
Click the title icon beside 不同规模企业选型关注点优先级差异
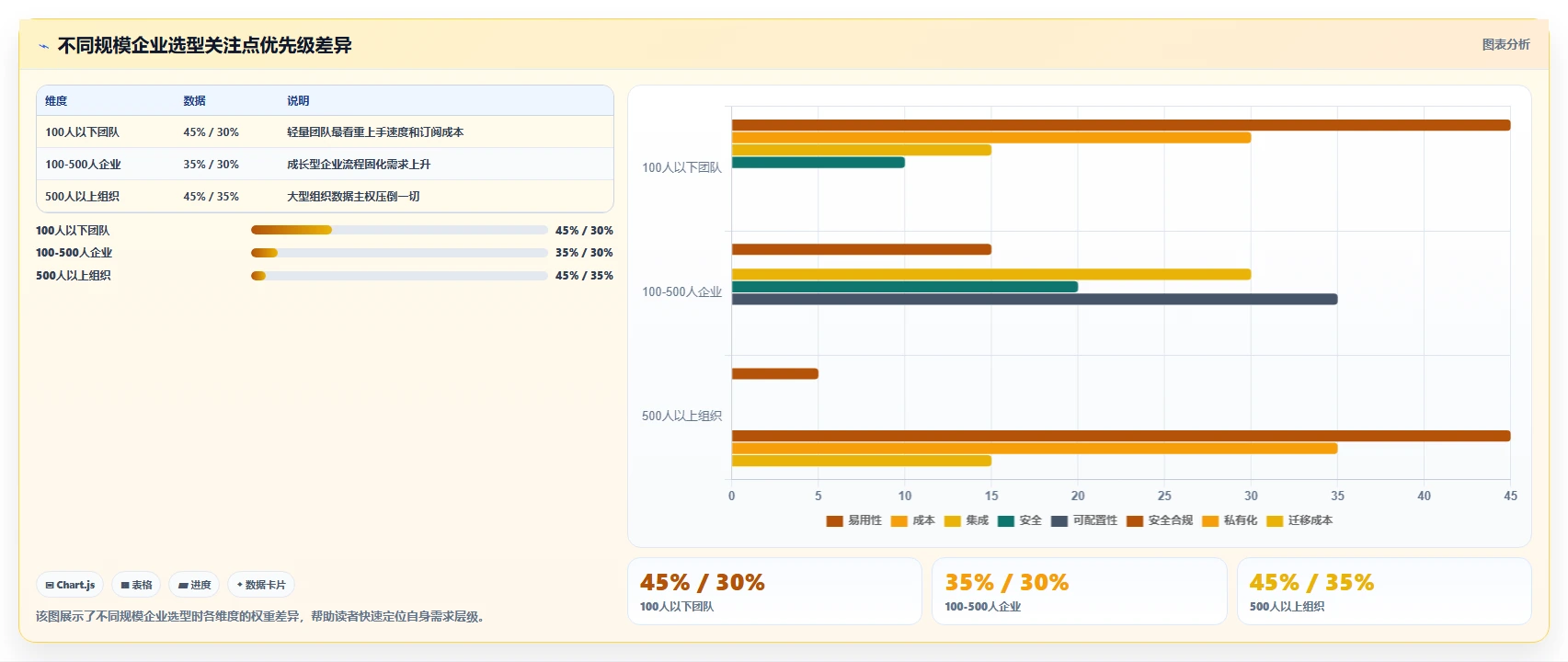(x=43, y=46)
